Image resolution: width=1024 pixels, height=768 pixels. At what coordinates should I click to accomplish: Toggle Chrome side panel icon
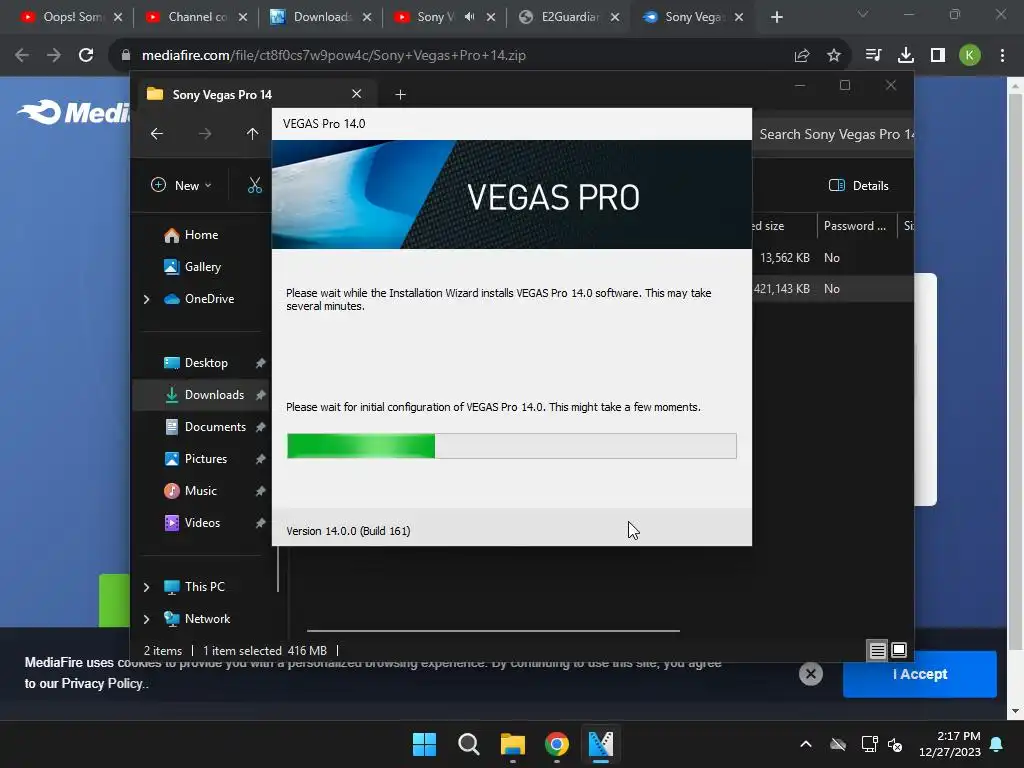coord(938,56)
